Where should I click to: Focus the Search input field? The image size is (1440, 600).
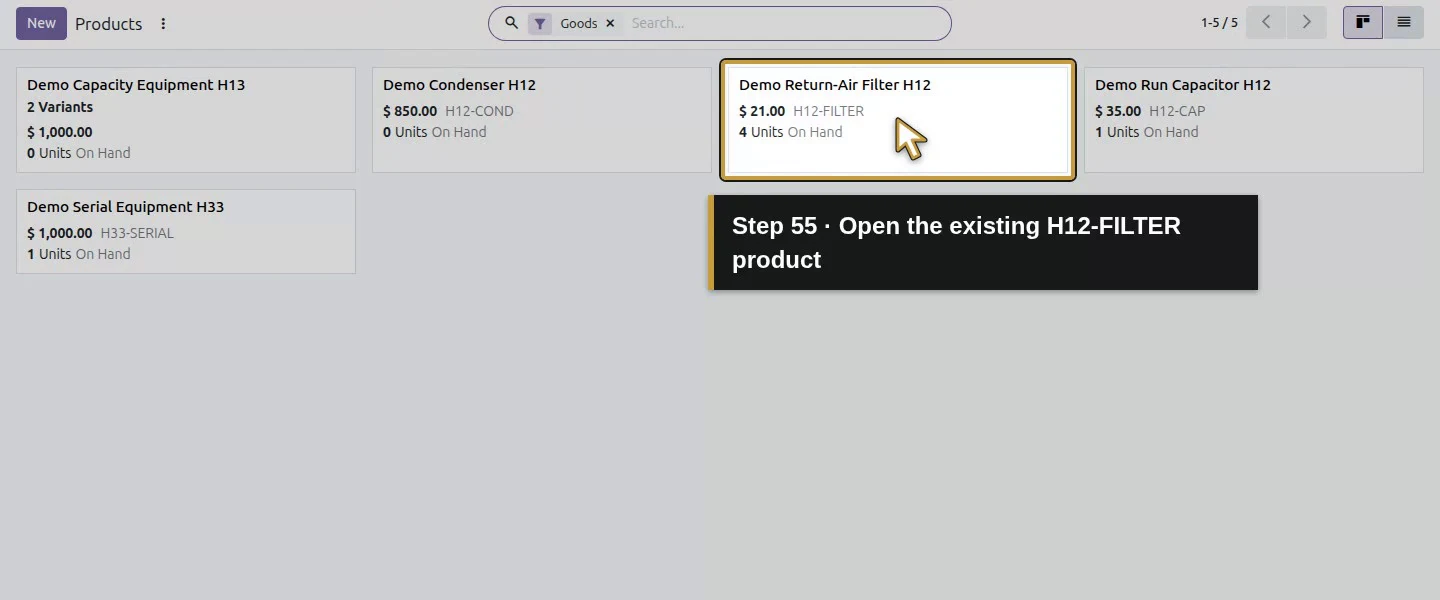tap(785, 23)
